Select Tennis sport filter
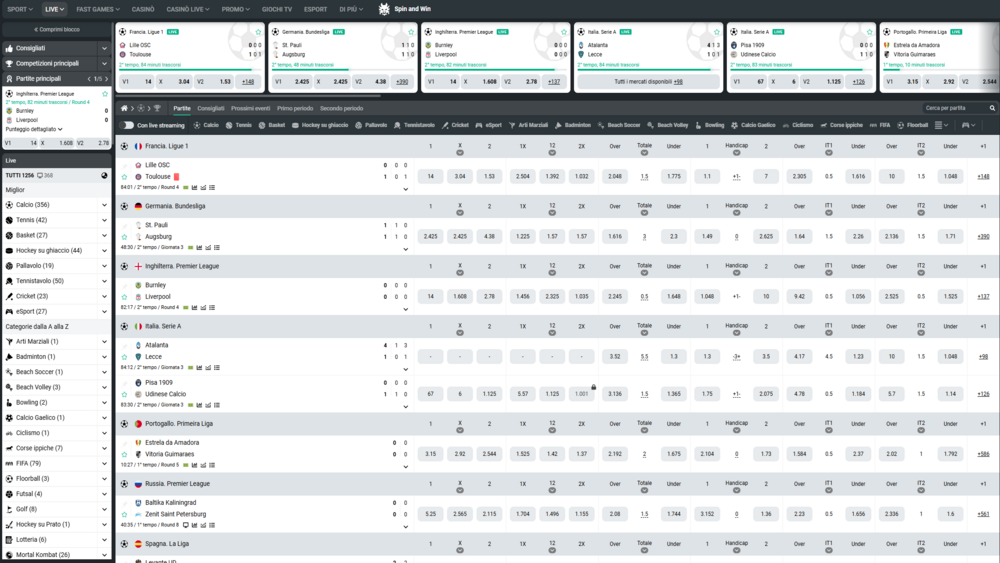Screen dimensions: 1000x563 pos(239,125)
